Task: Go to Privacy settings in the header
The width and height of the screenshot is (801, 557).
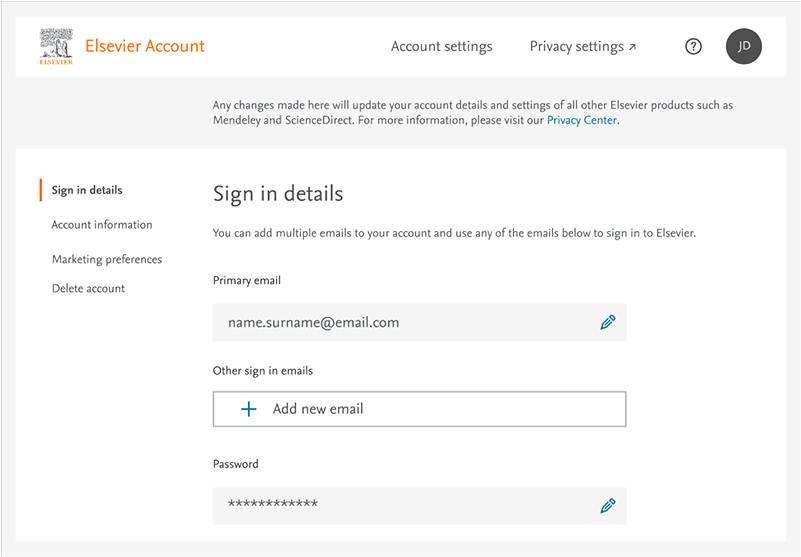Action: coord(576,46)
